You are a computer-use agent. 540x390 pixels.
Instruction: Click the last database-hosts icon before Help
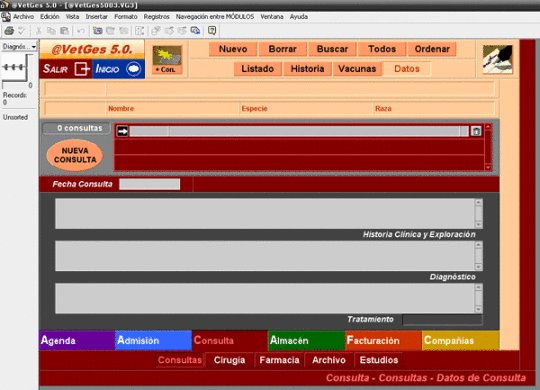[x=195, y=31]
